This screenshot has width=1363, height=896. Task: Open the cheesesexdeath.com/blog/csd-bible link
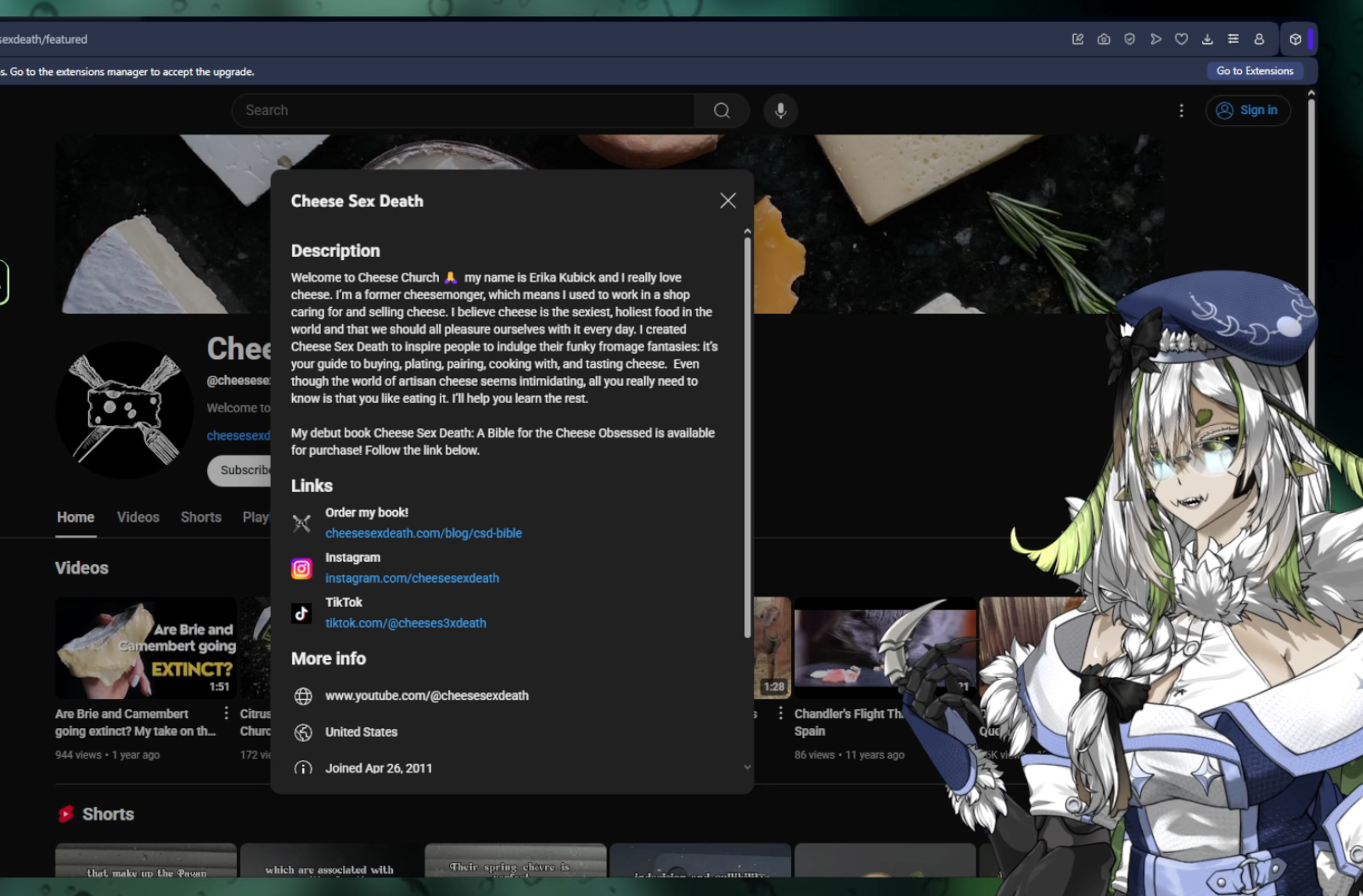(x=423, y=533)
